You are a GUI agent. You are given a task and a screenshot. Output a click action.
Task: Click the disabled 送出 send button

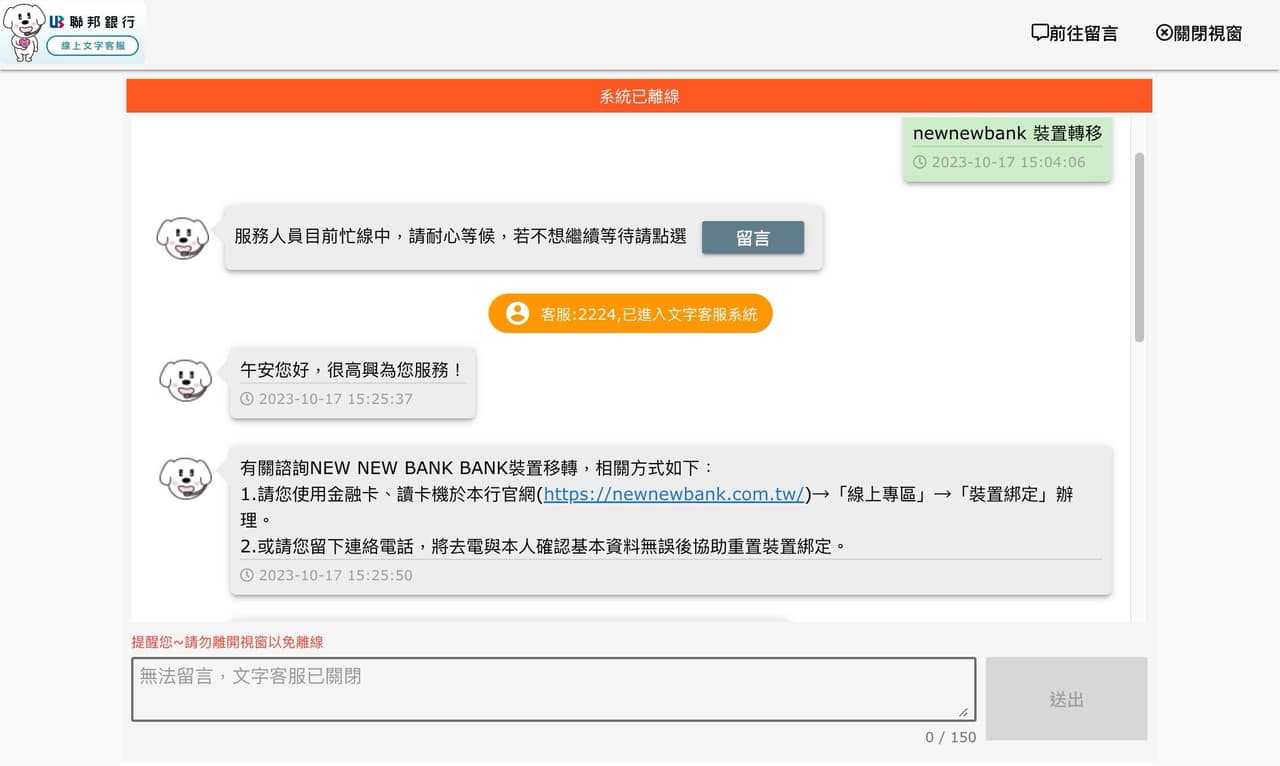click(x=1066, y=698)
